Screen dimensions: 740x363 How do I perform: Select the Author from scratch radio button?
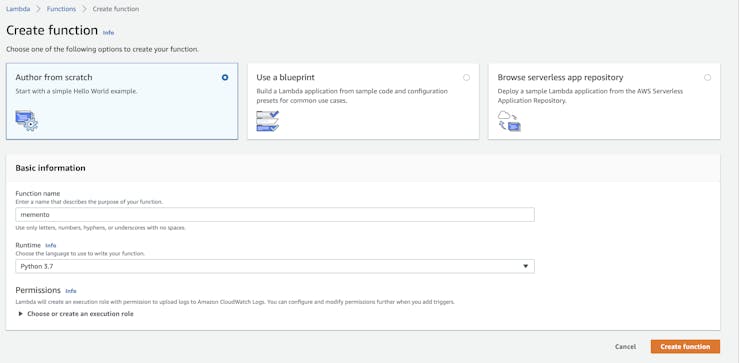[x=225, y=77]
